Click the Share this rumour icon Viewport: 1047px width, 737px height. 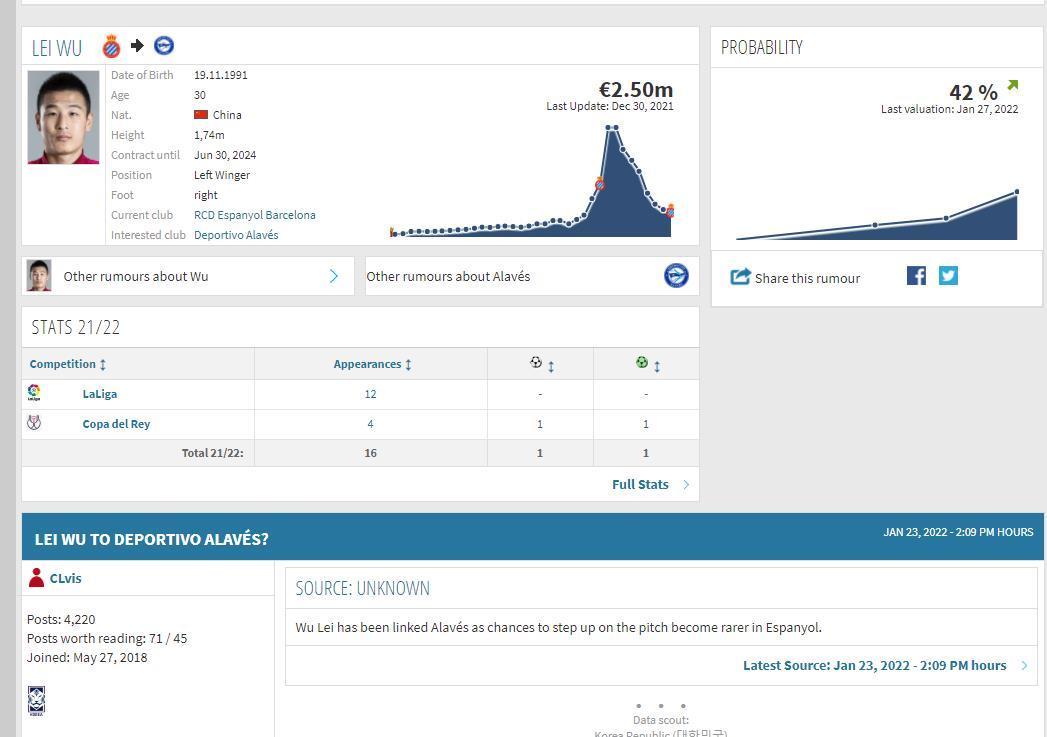pyautogui.click(x=740, y=276)
